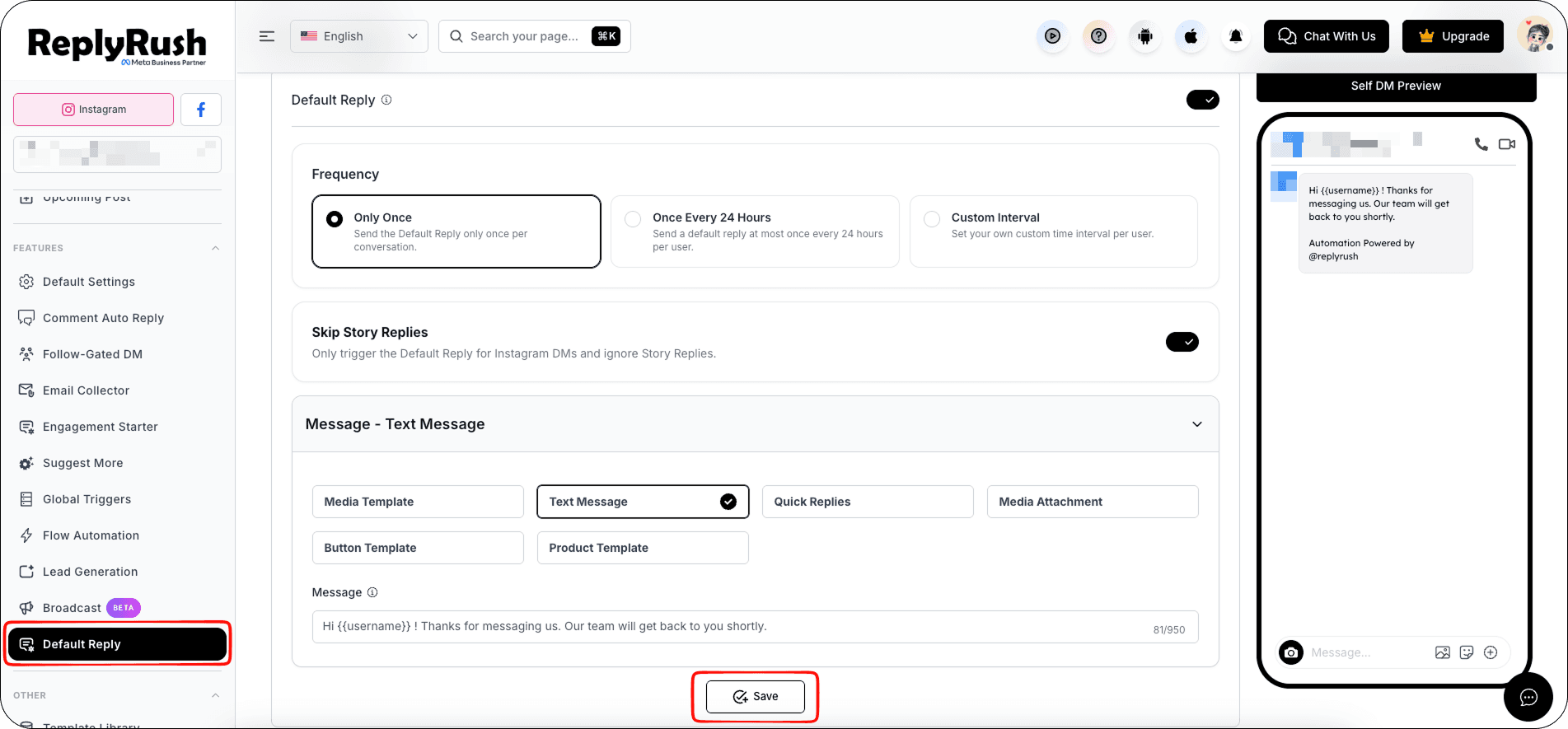Open Default Settings in sidebar
This screenshot has width=1568, height=729.
[x=117, y=282]
